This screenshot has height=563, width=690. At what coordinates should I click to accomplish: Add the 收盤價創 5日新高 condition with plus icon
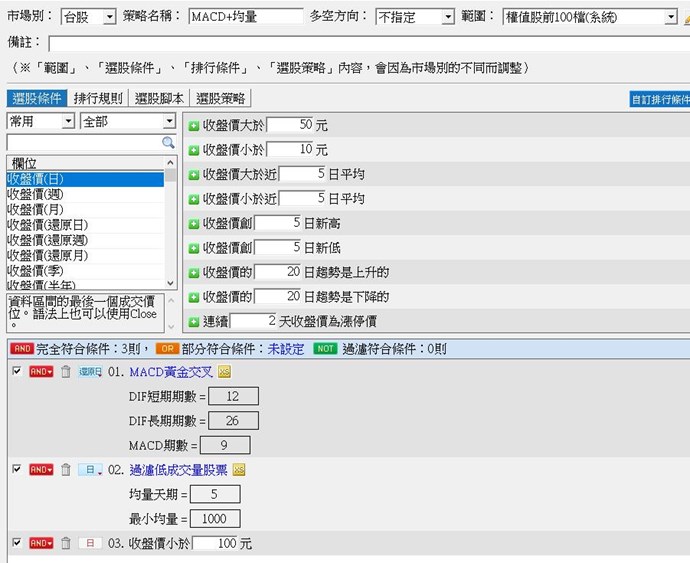(x=194, y=223)
